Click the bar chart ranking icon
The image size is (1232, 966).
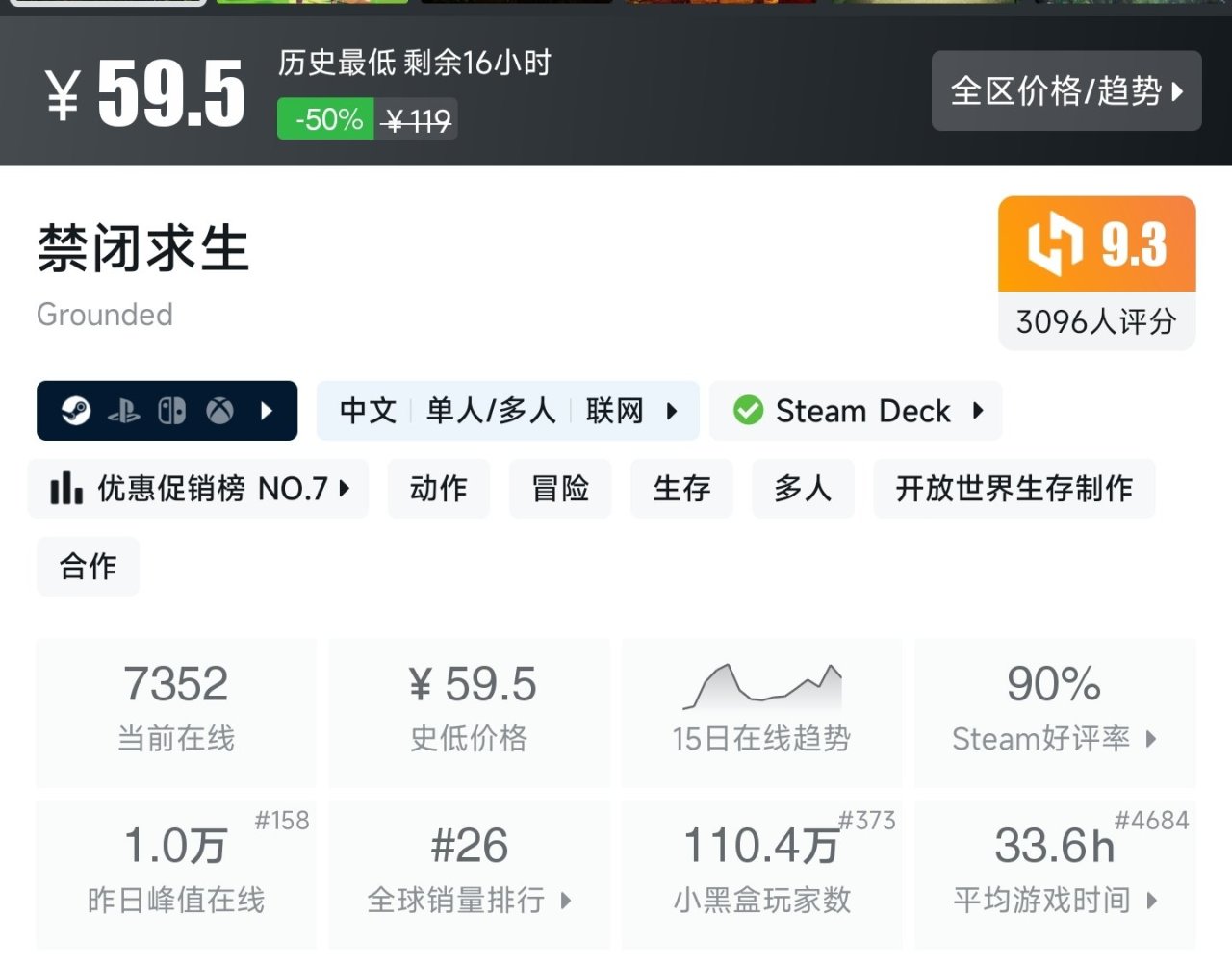click(65, 489)
